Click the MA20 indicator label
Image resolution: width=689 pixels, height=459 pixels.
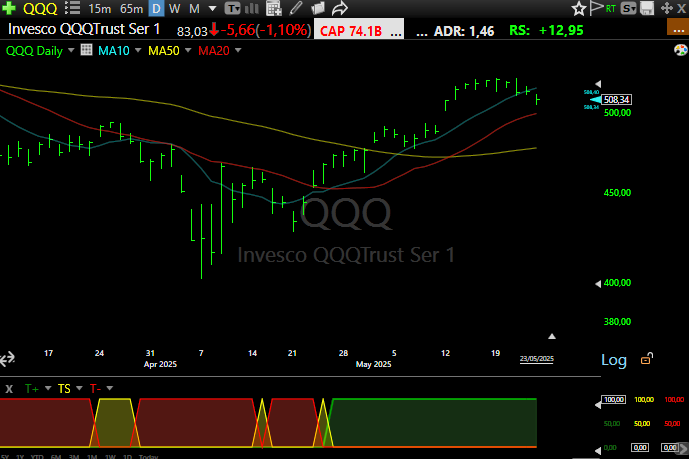click(x=214, y=51)
